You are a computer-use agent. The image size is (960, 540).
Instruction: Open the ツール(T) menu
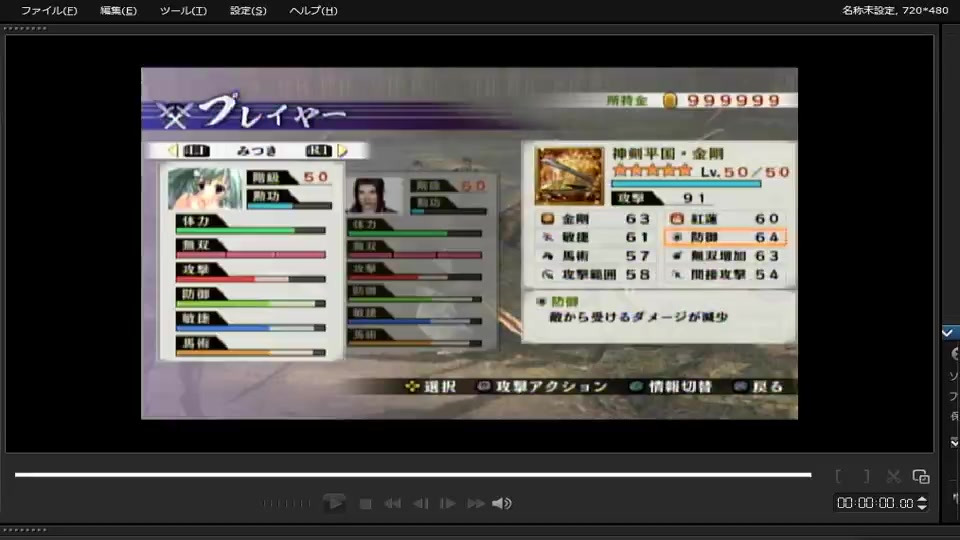[183, 10]
